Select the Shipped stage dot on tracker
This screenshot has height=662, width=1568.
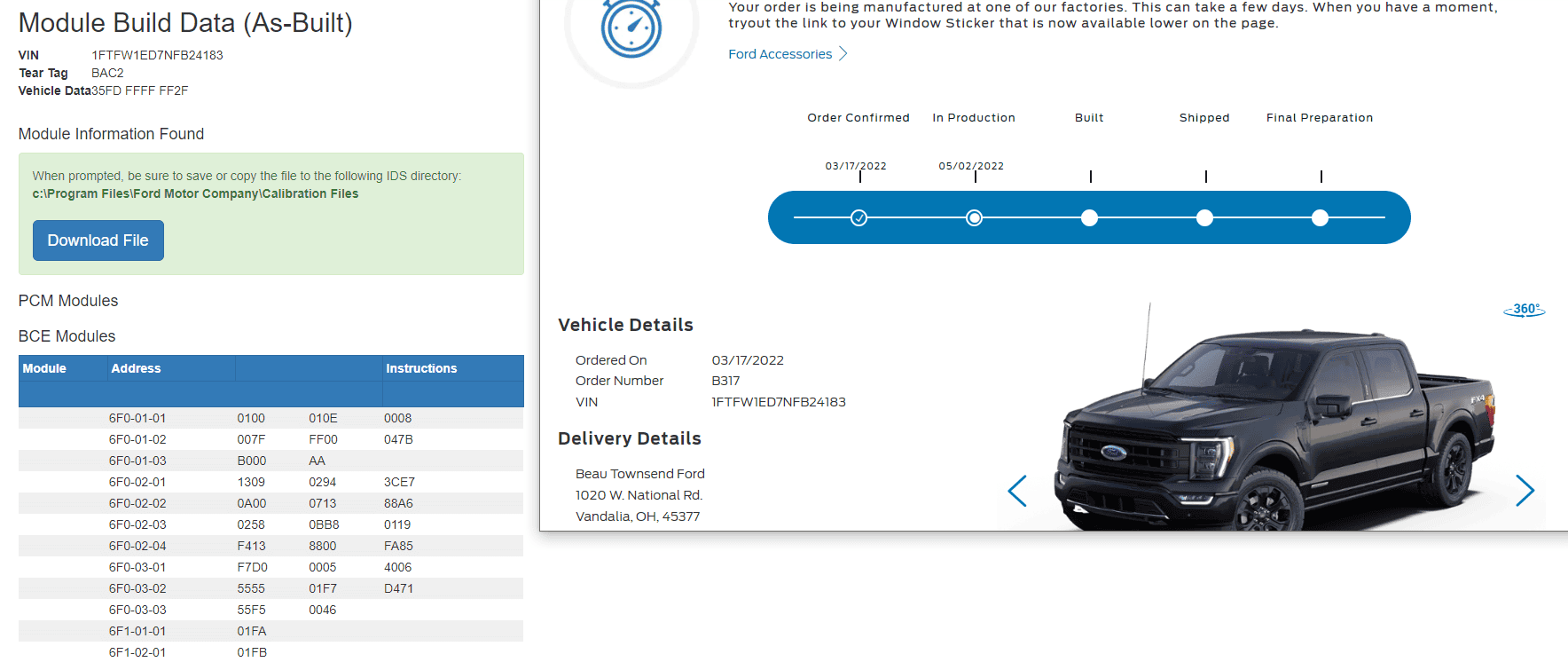tap(1204, 217)
